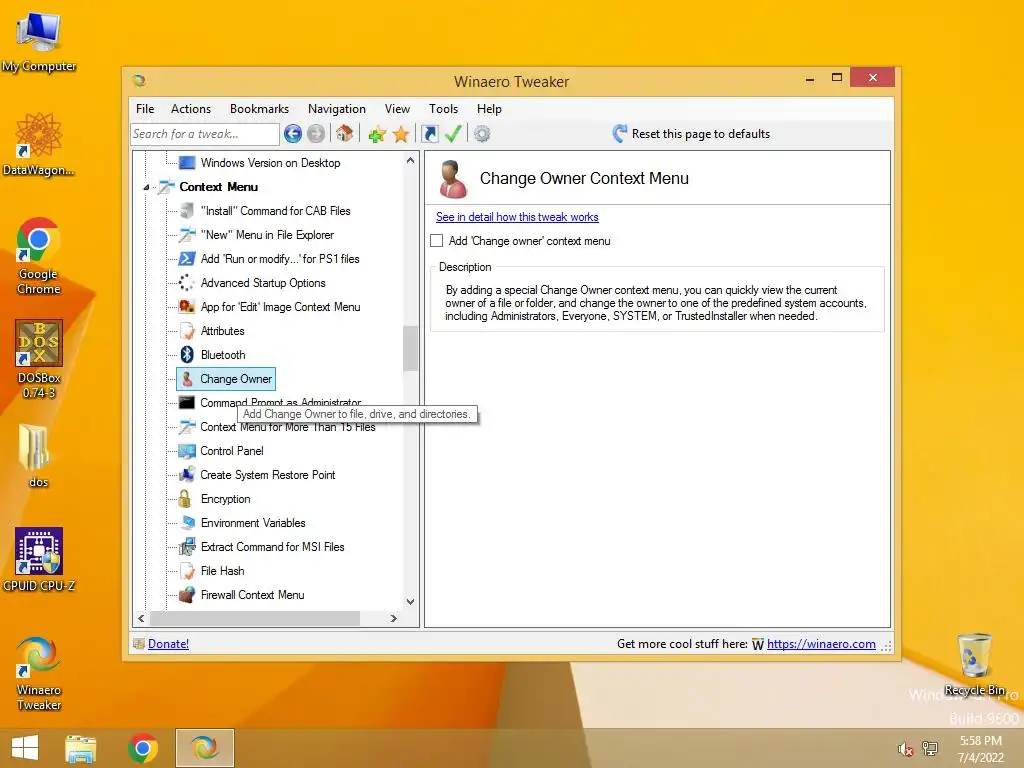Click the tree horizontal scroll left arrow
The image size is (1024, 768).
141,618
